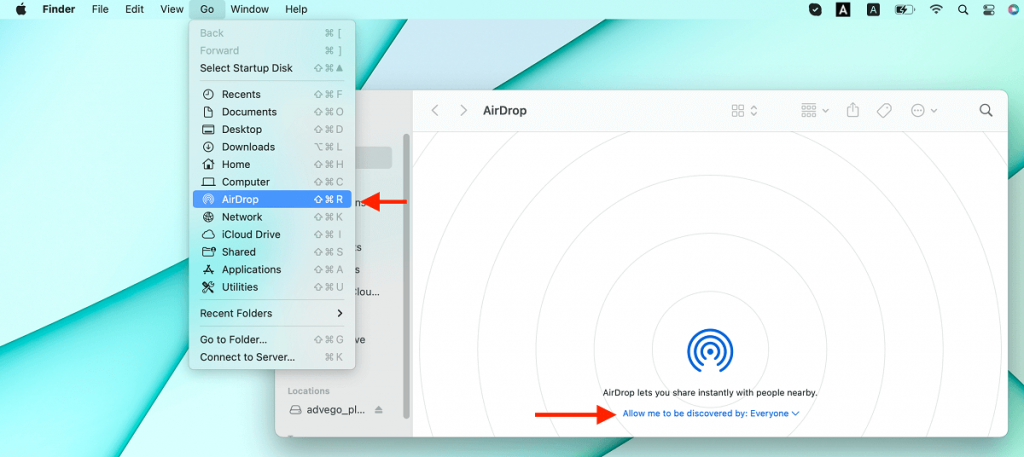Open Allow me to be discovered by dropdown
The width and height of the screenshot is (1024, 457).
coord(711,413)
